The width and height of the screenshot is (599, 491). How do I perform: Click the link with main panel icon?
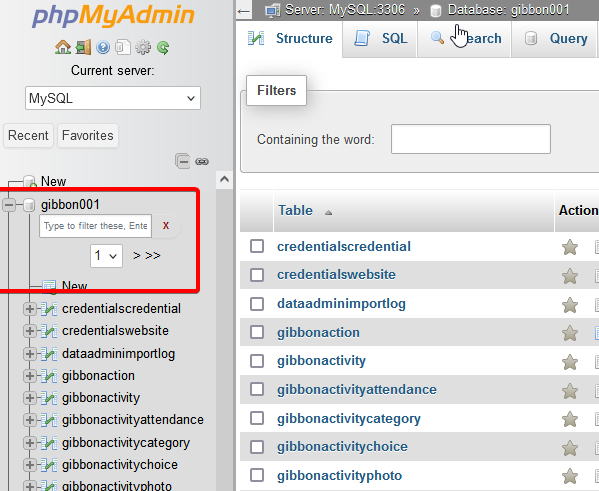[x=202, y=162]
